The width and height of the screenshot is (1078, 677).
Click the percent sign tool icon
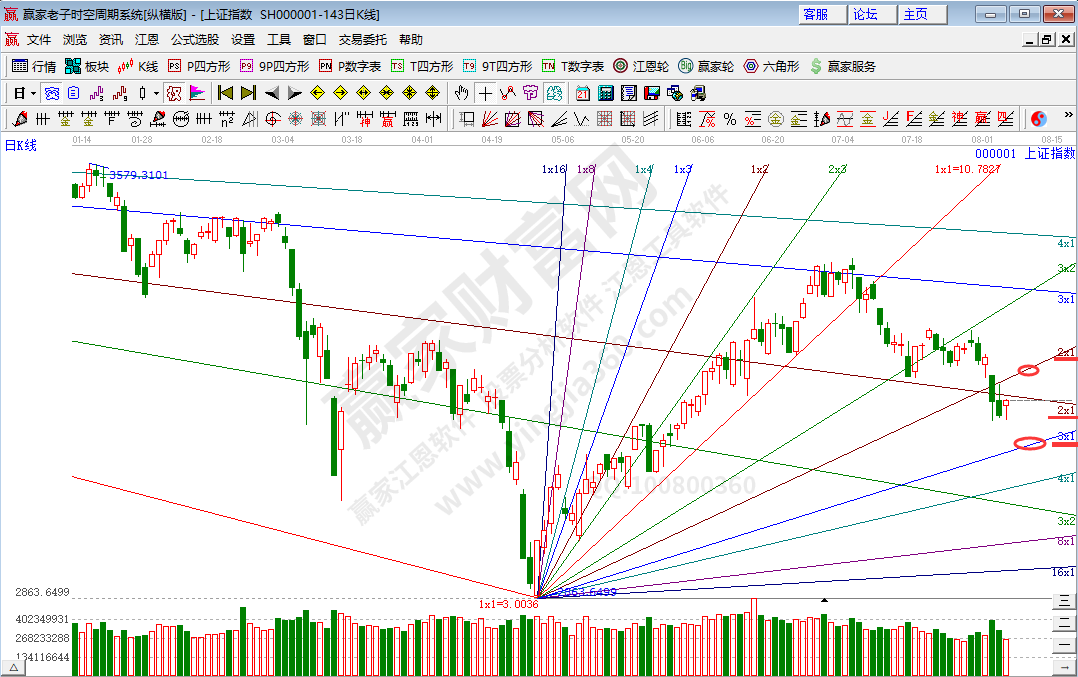click(729, 119)
